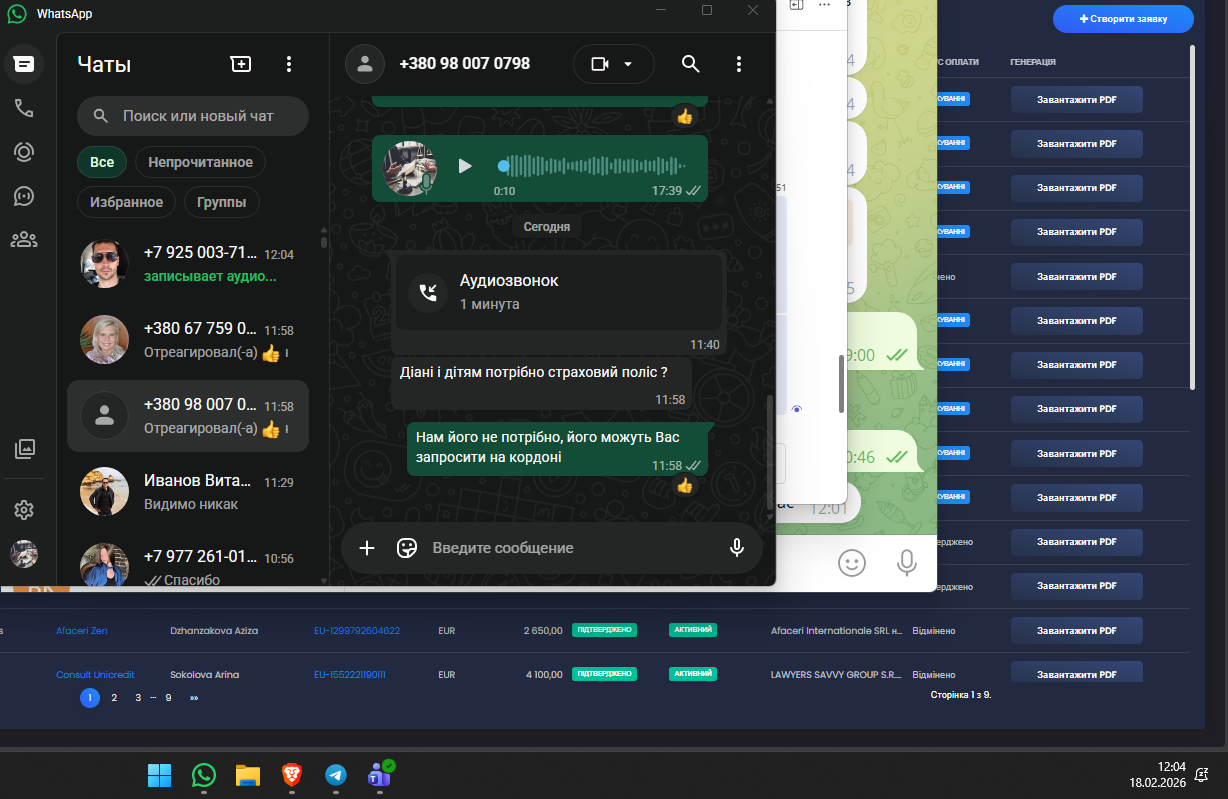Open the selected +380 98 007 0… chat row

[x=188, y=416]
